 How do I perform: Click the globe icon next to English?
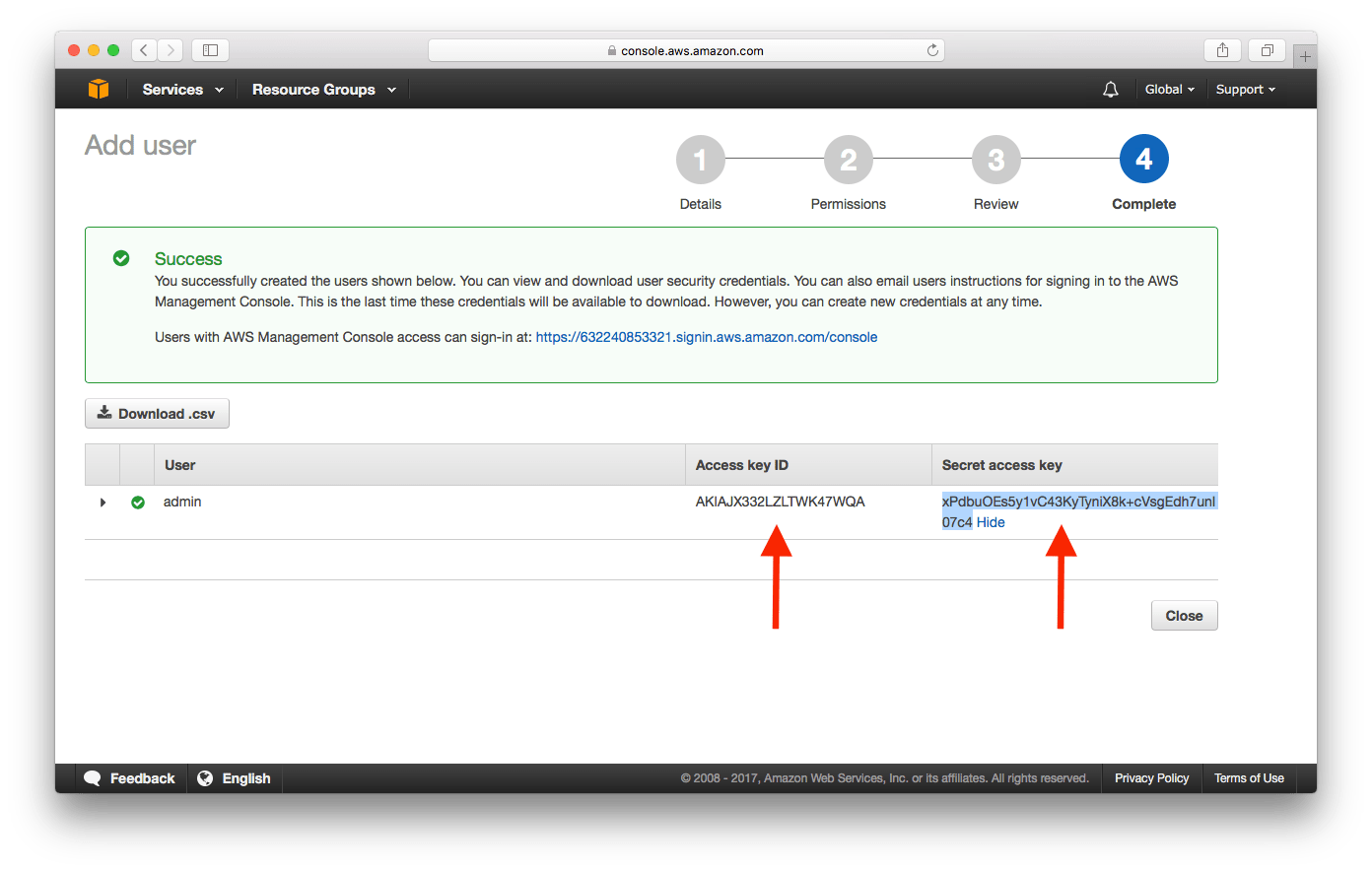pyautogui.click(x=205, y=778)
